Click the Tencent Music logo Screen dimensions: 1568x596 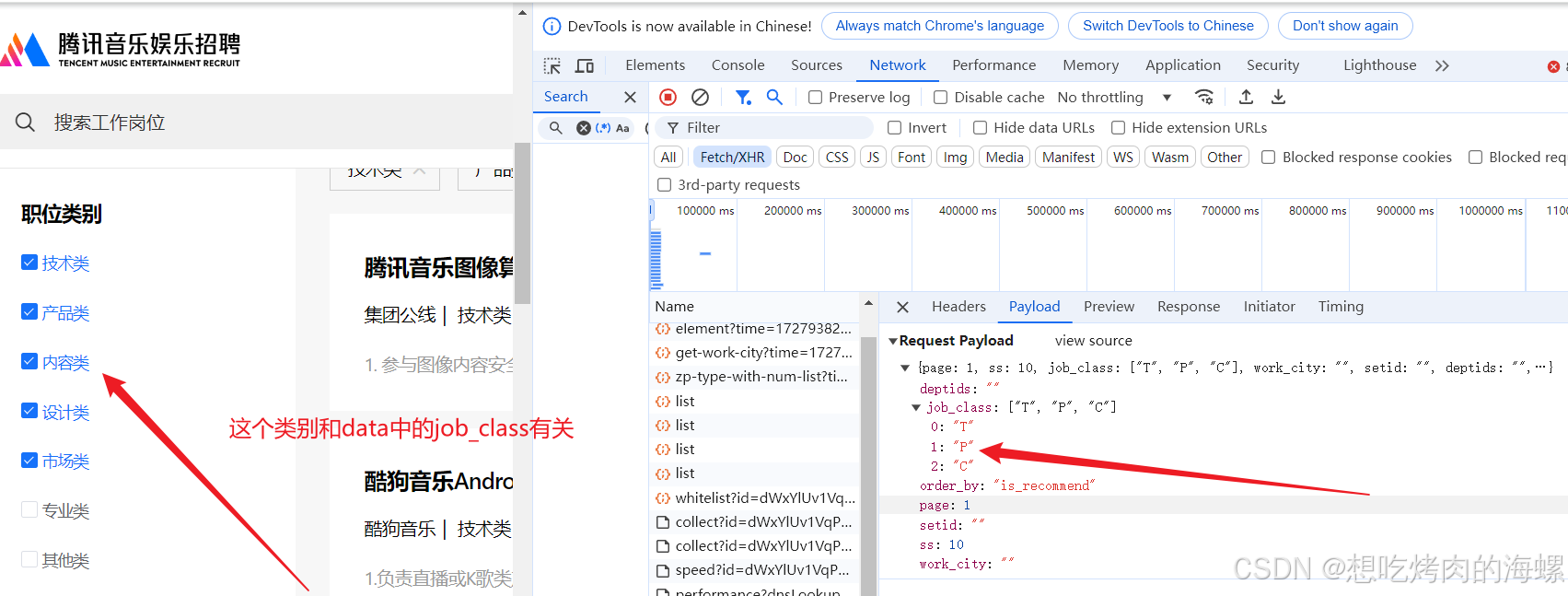[121, 49]
